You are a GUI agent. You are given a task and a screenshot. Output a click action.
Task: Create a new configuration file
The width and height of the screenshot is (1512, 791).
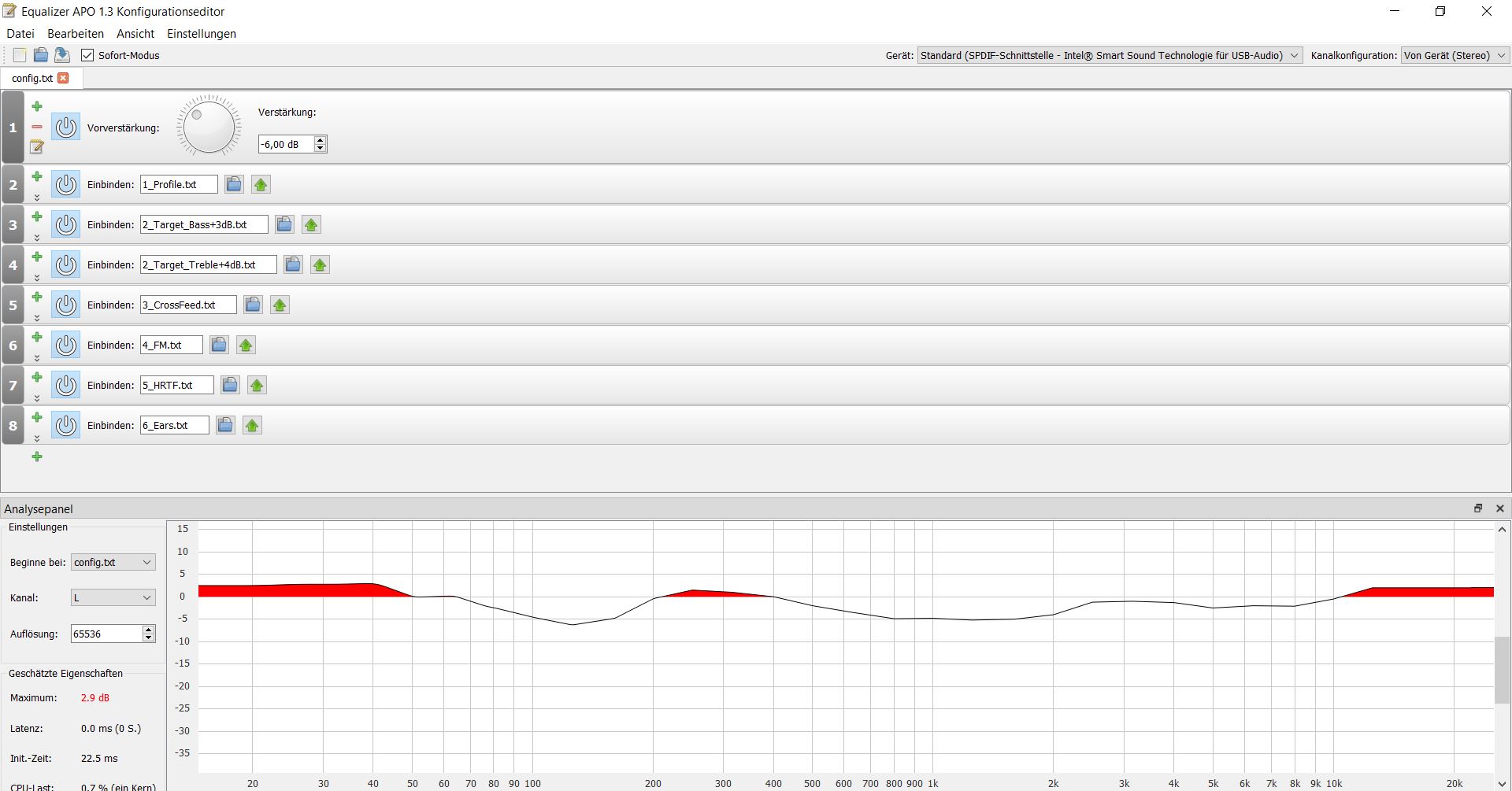[x=20, y=55]
